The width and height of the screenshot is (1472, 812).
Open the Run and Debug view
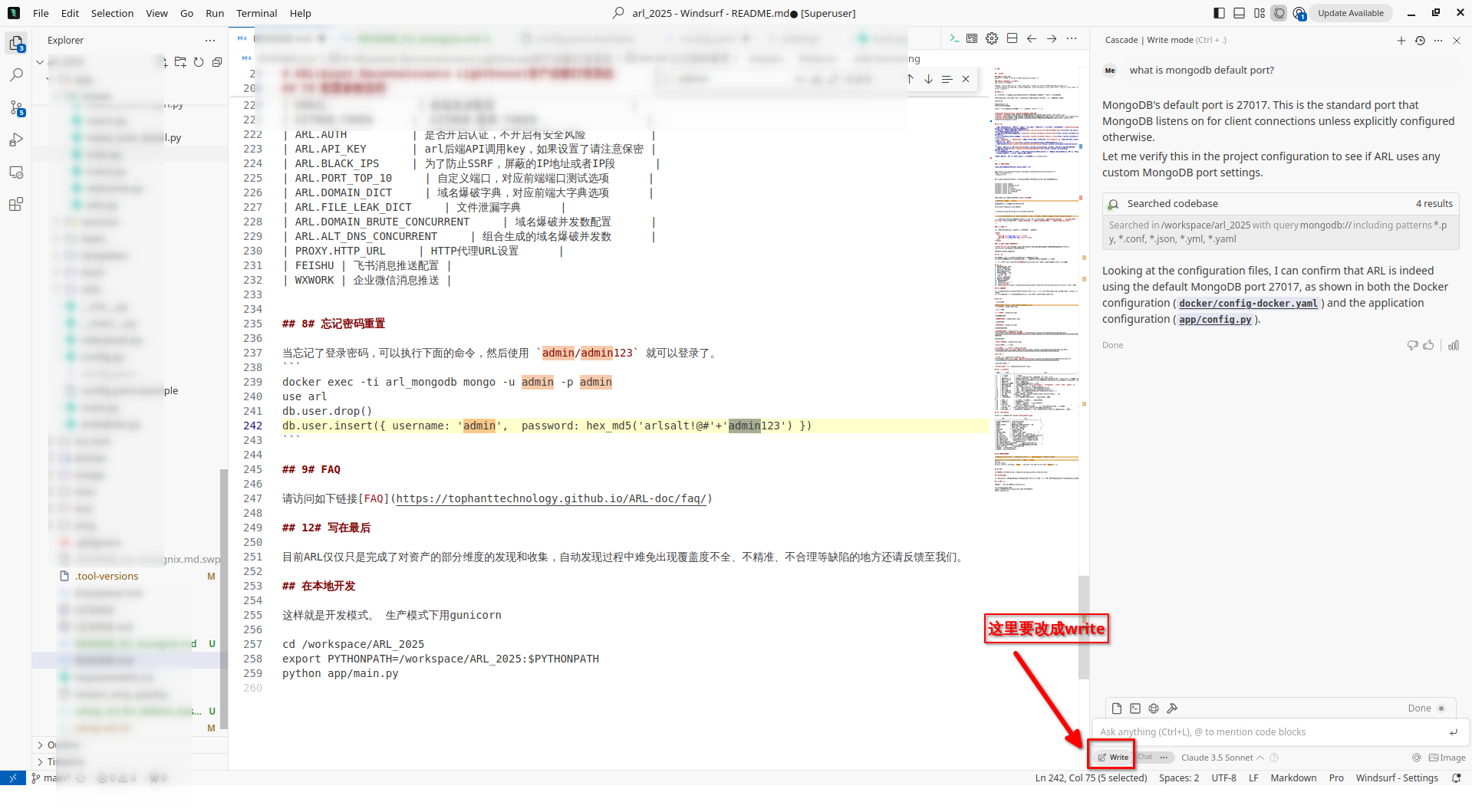tap(16, 140)
